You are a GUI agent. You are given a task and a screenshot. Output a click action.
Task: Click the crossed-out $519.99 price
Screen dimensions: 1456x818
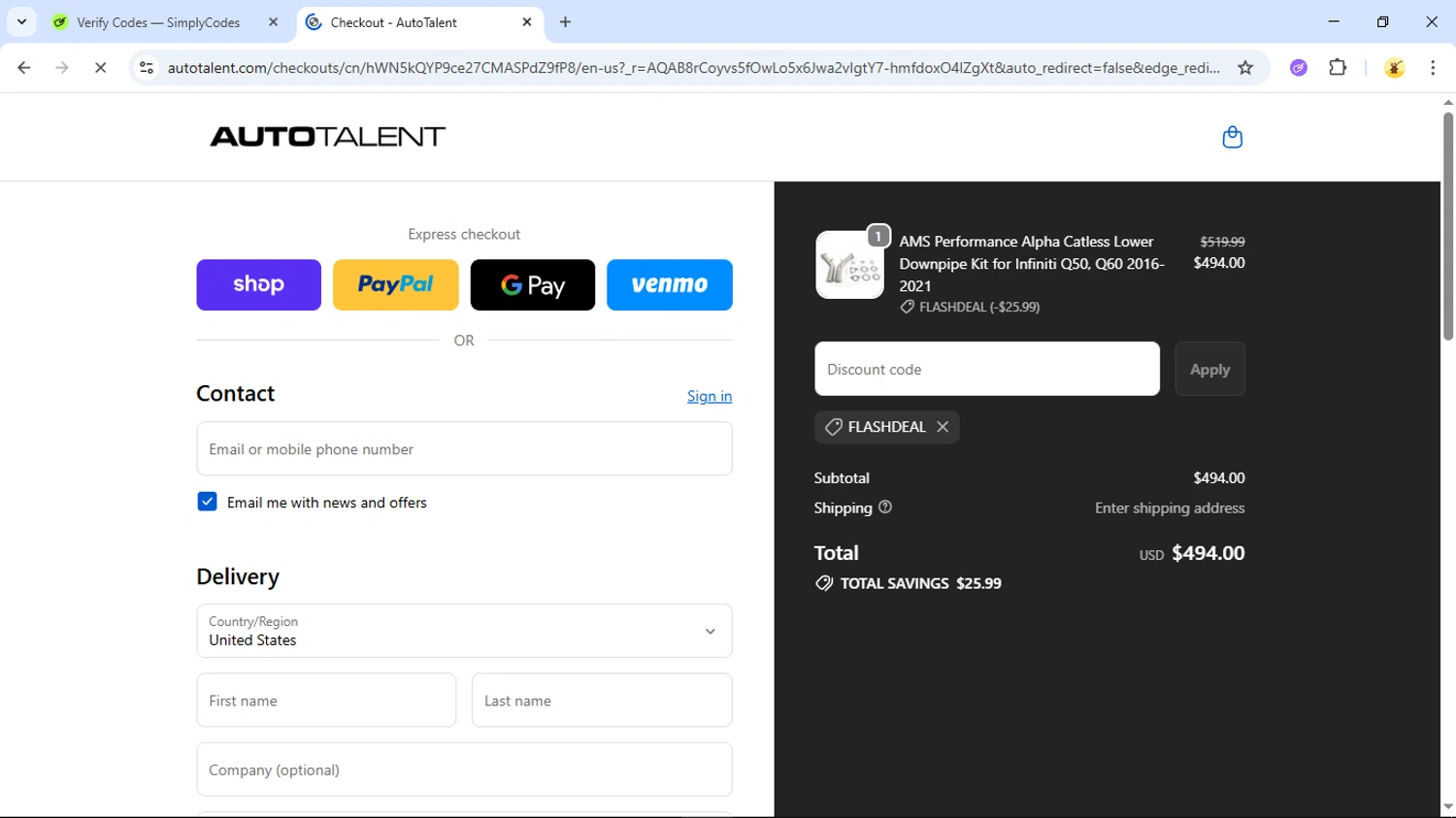[x=1222, y=242]
